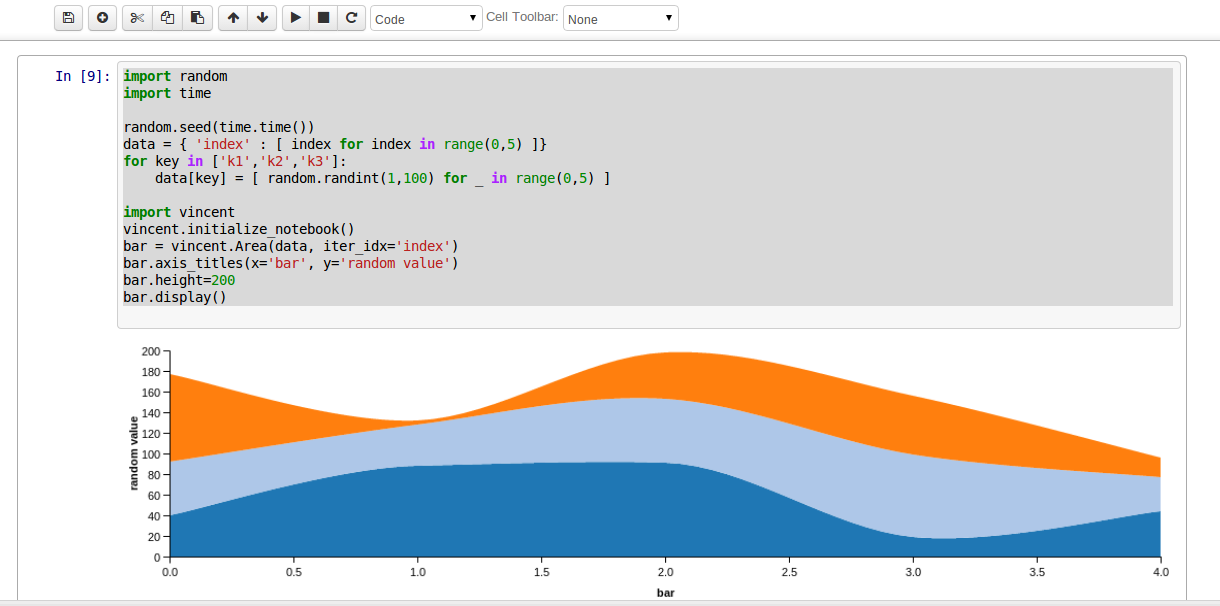Cut the selected cell with scissors icon
1220x606 pixels.
[137, 18]
